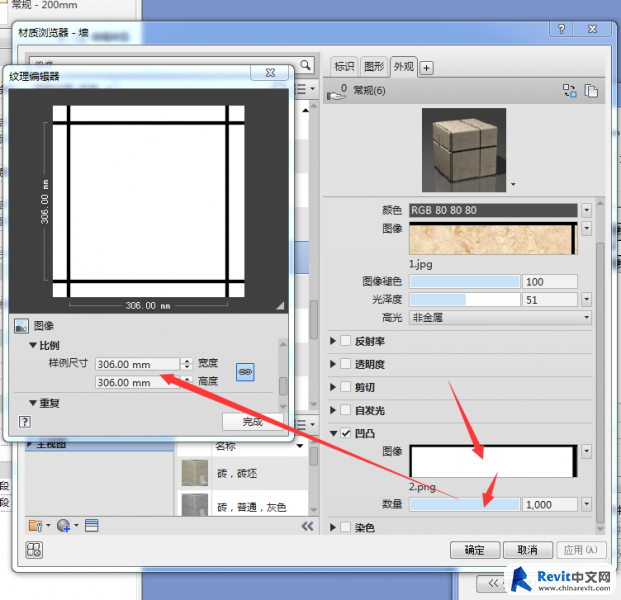Expand the 剪切 section
Viewport: 621px width, 600px height.
[x=333, y=387]
